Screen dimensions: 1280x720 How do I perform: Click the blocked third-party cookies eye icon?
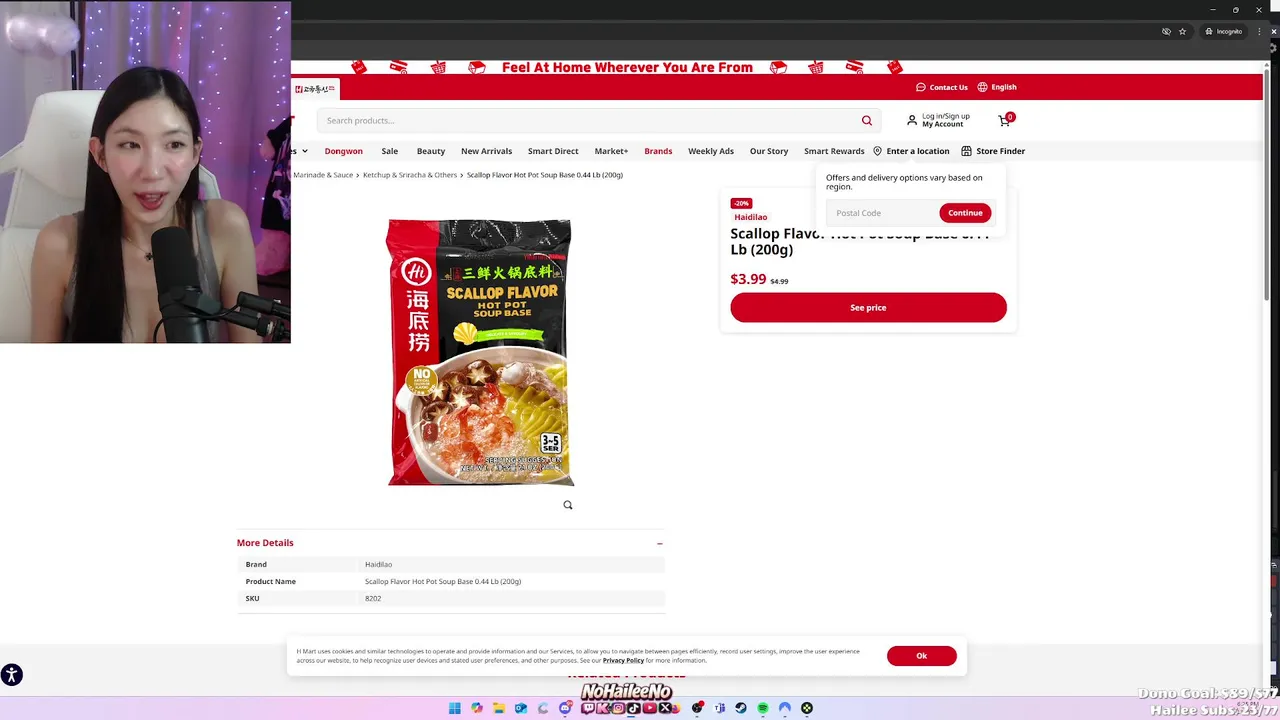click(x=1166, y=31)
